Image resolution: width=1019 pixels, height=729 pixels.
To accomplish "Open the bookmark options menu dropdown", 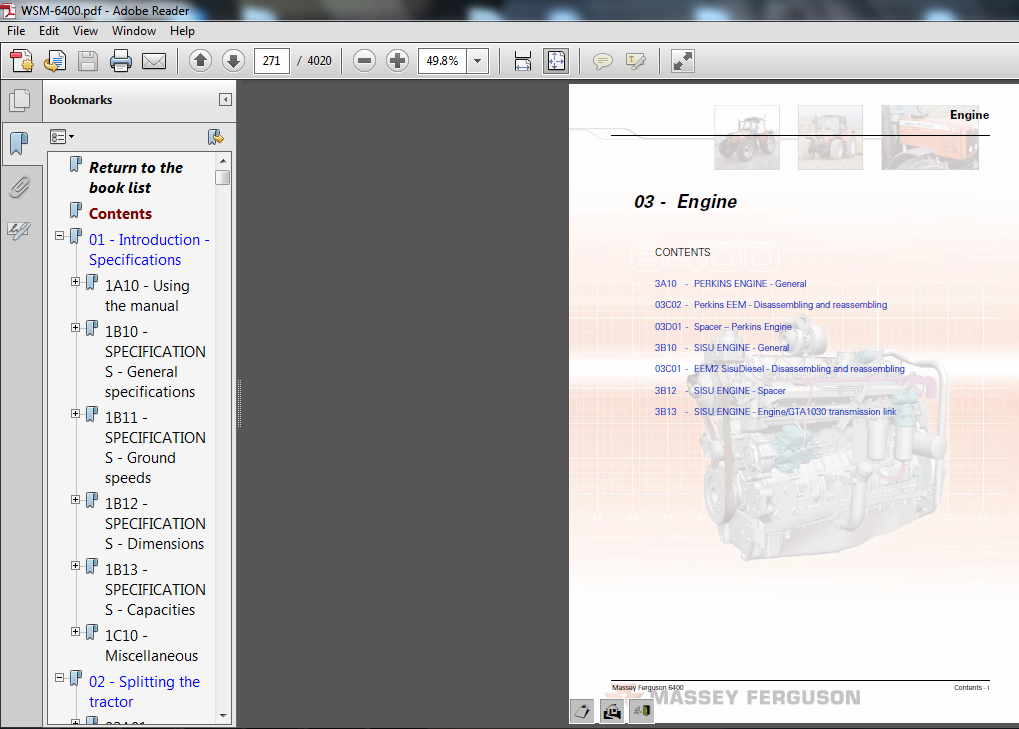I will click(62, 136).
